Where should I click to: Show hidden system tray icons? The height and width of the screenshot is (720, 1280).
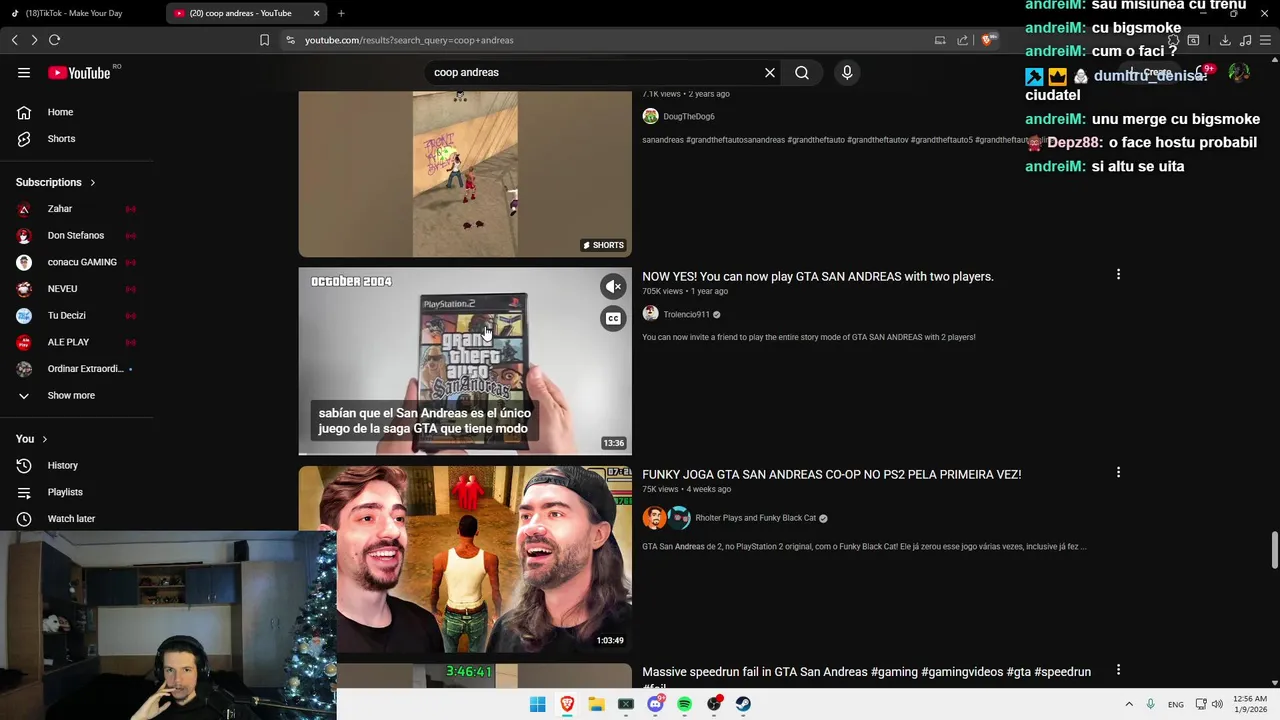[x=1129, y=704]
